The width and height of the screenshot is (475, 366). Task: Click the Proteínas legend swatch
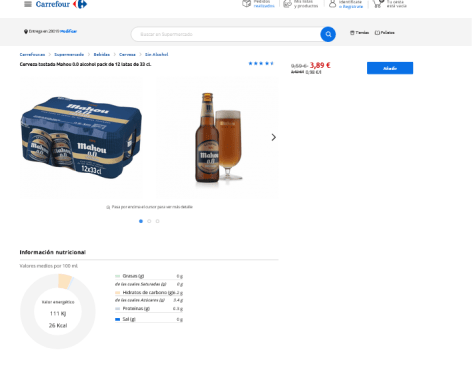(x=117, y=309)
